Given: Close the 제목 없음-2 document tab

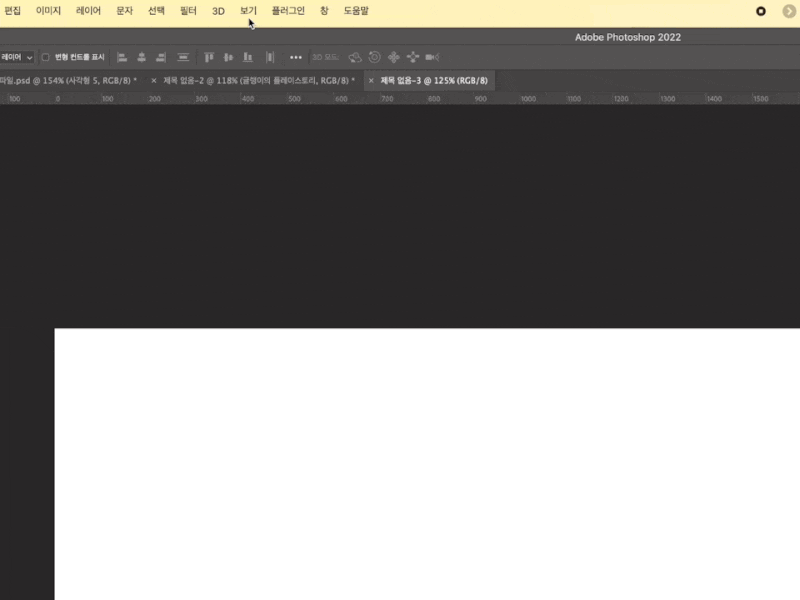Looking at the screenshot, I should click(x=154, y=81).
